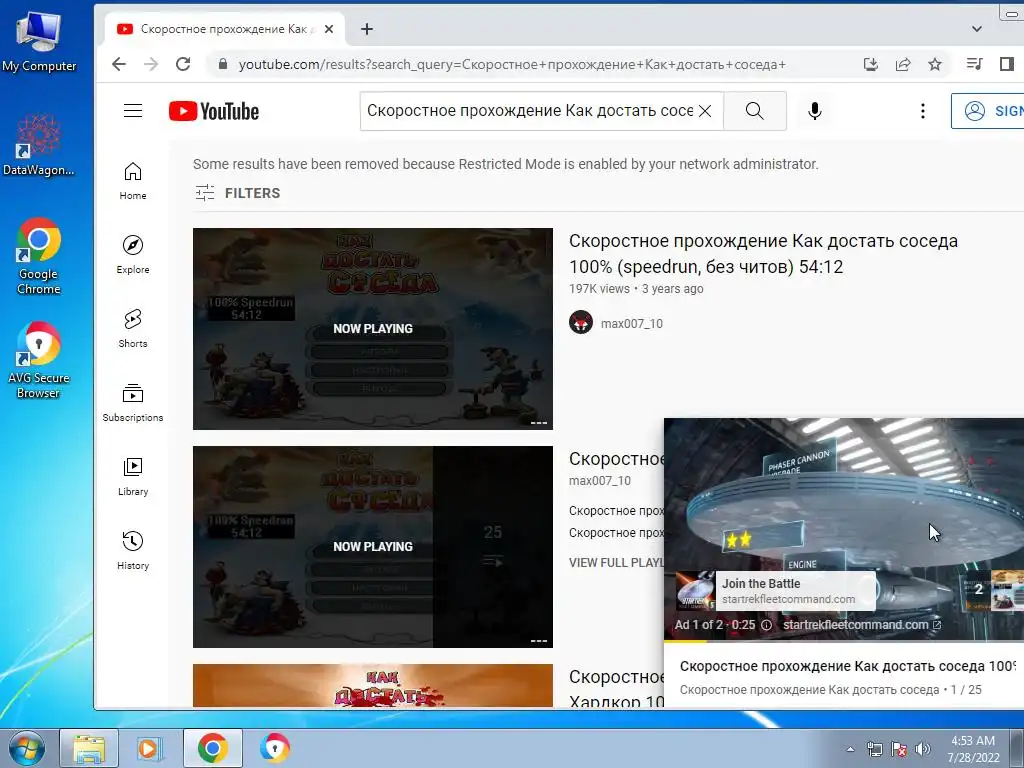Image resolution: width=1024 pixels, height=768 pixels.
Task: Open History in YouTube sidebar
Action: [x=133, y=551]
